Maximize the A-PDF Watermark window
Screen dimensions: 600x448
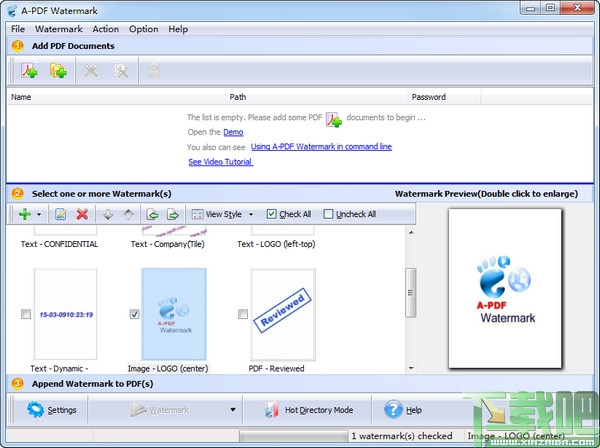(550, 8)
